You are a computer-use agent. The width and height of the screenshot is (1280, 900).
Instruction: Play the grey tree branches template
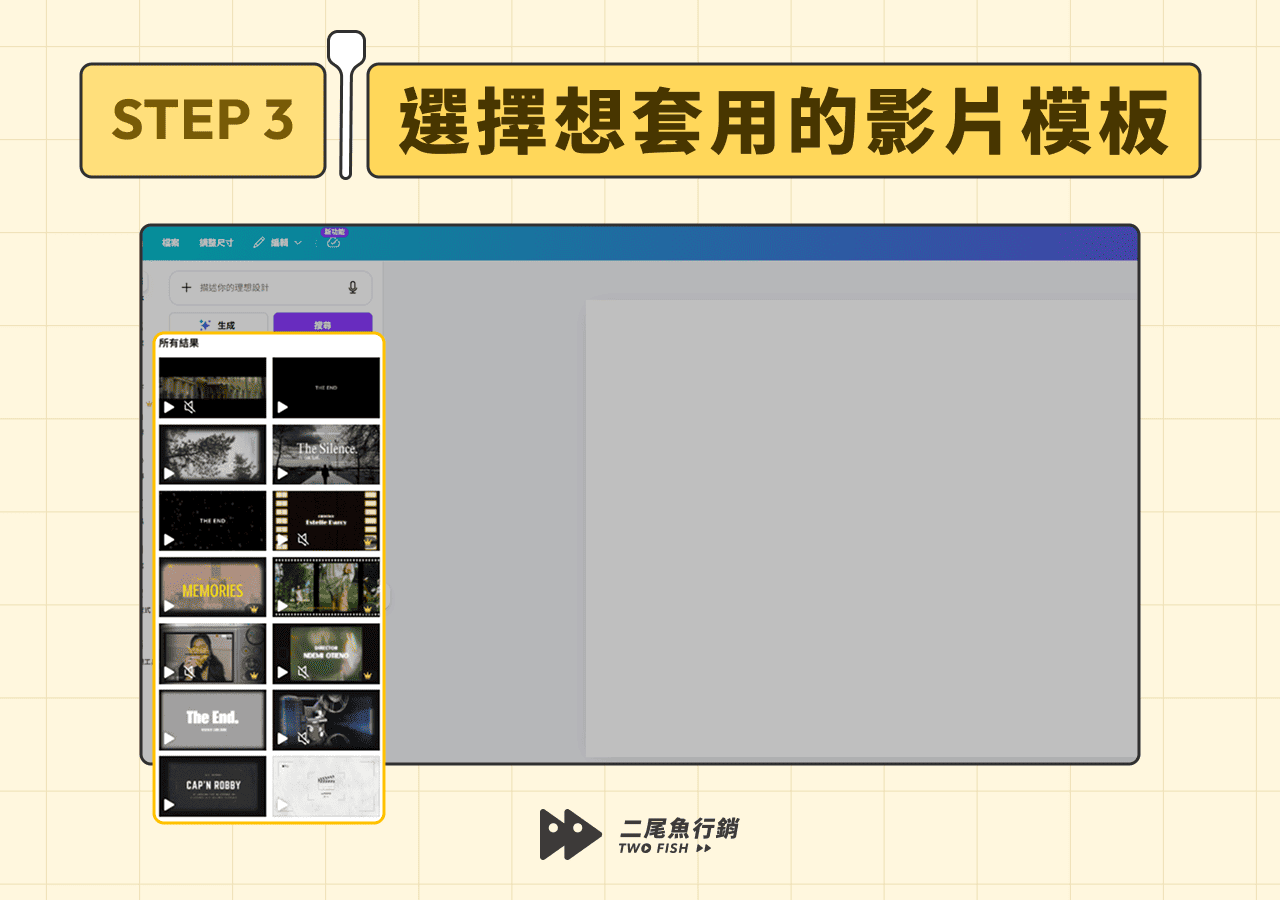pyautogui.click(x=169, y=473)
